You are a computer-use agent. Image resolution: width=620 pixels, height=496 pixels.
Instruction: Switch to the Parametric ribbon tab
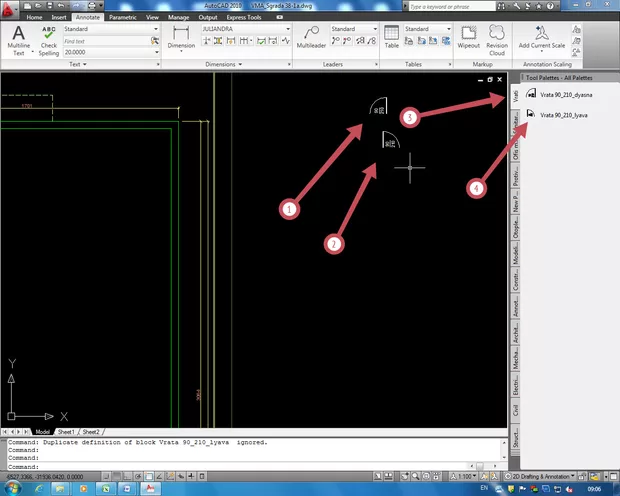click(123, 18)
